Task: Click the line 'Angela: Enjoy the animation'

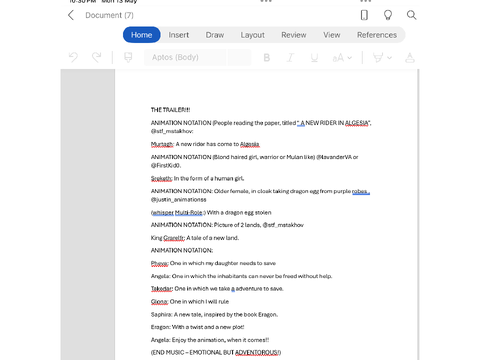Action: click(x=210, y=340)
